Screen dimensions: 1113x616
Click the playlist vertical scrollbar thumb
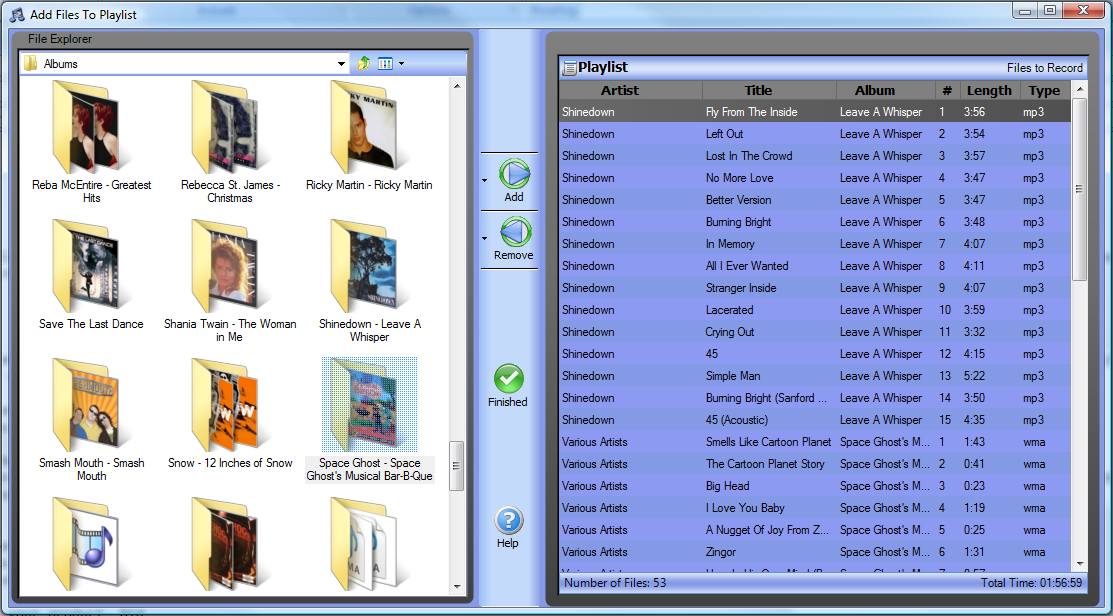[1079, 190]
